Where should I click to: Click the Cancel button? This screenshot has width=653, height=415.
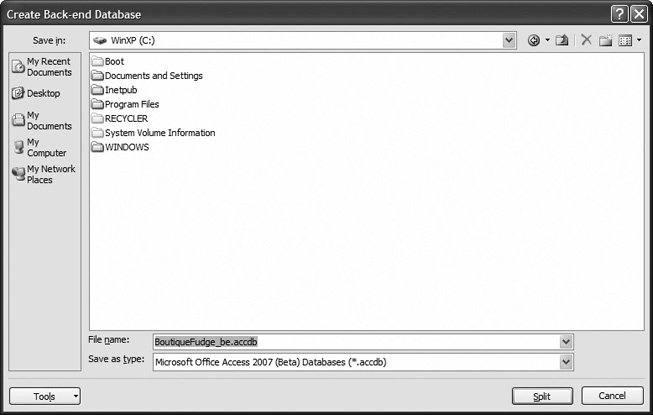[x=612, y=395]
